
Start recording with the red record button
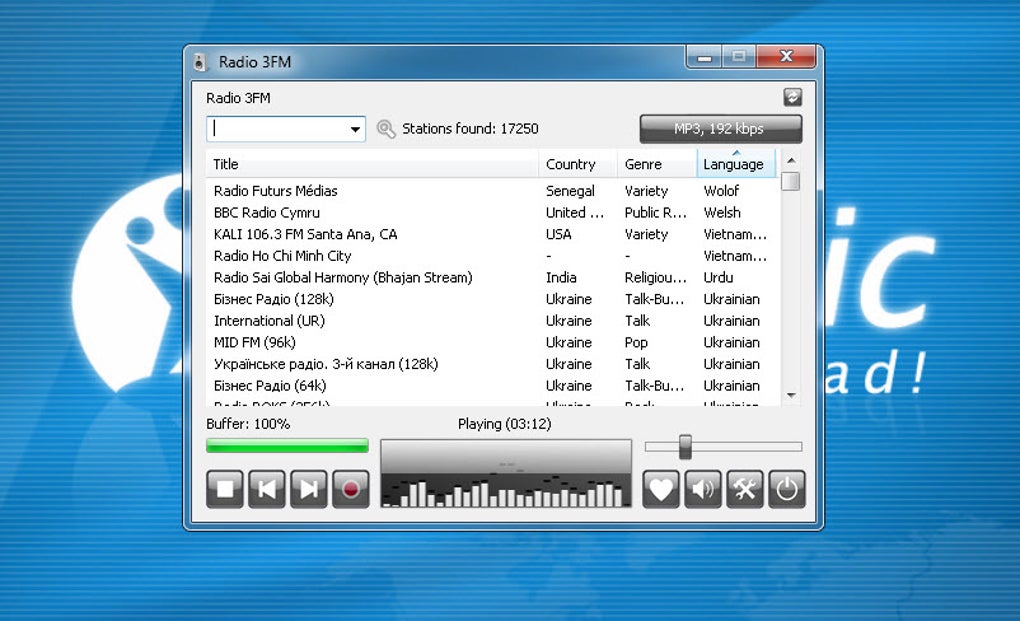(351, 489)
